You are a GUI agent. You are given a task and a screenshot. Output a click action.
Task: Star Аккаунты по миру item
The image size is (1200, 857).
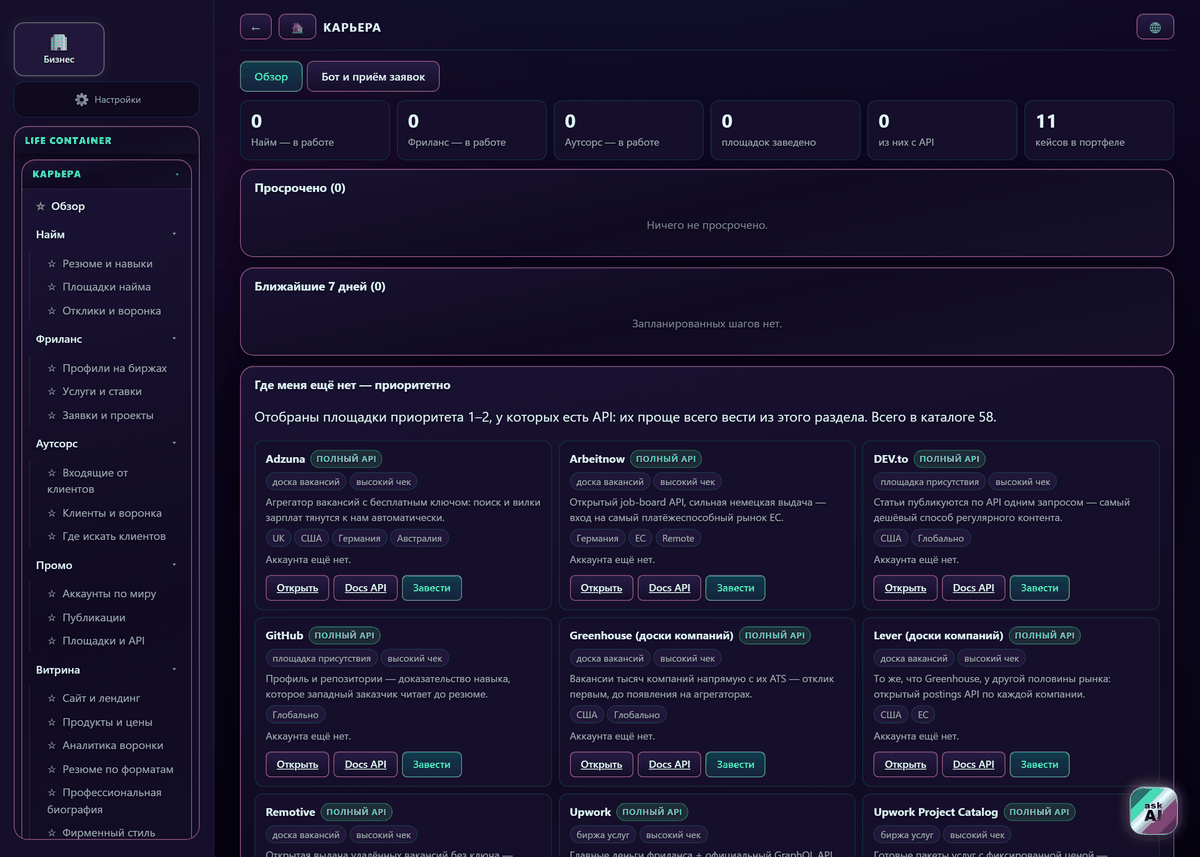[x=53, y=594]
